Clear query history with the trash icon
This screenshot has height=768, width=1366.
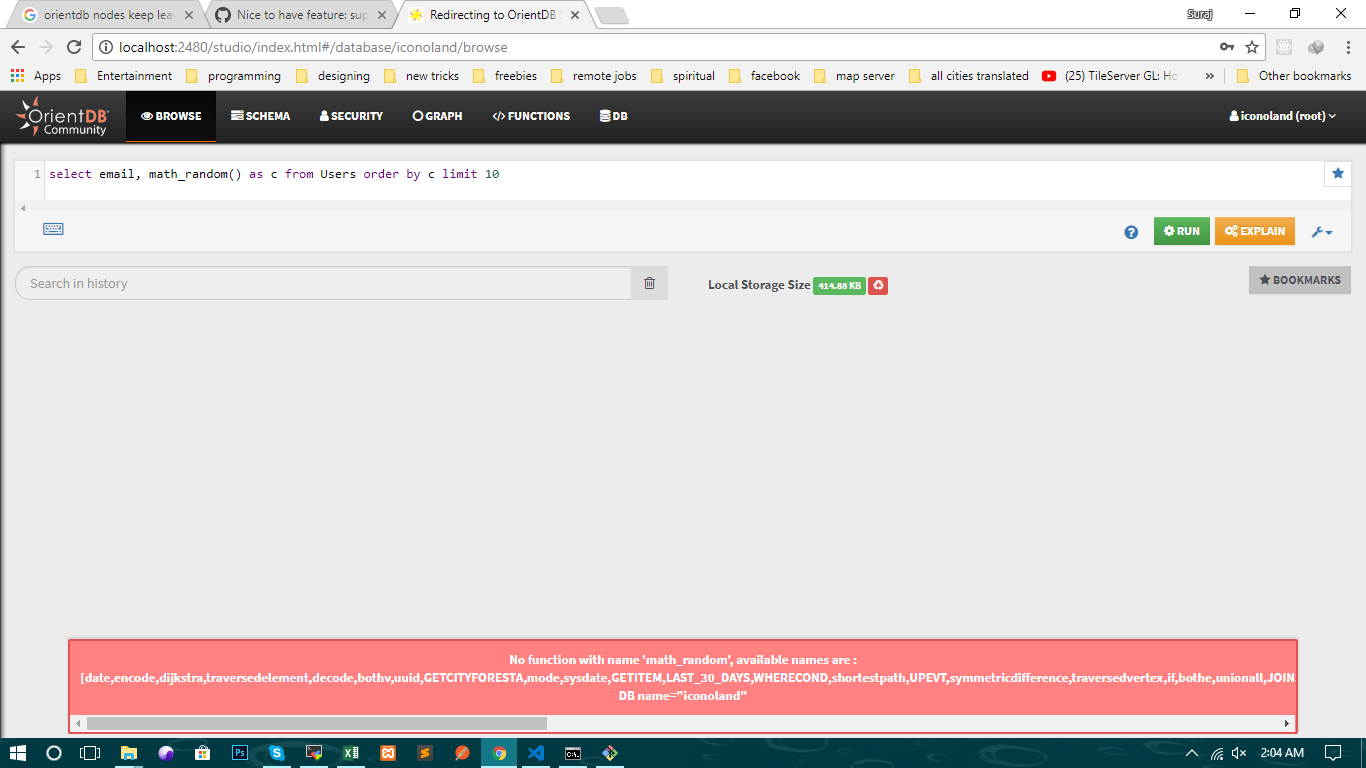[648, 283]
